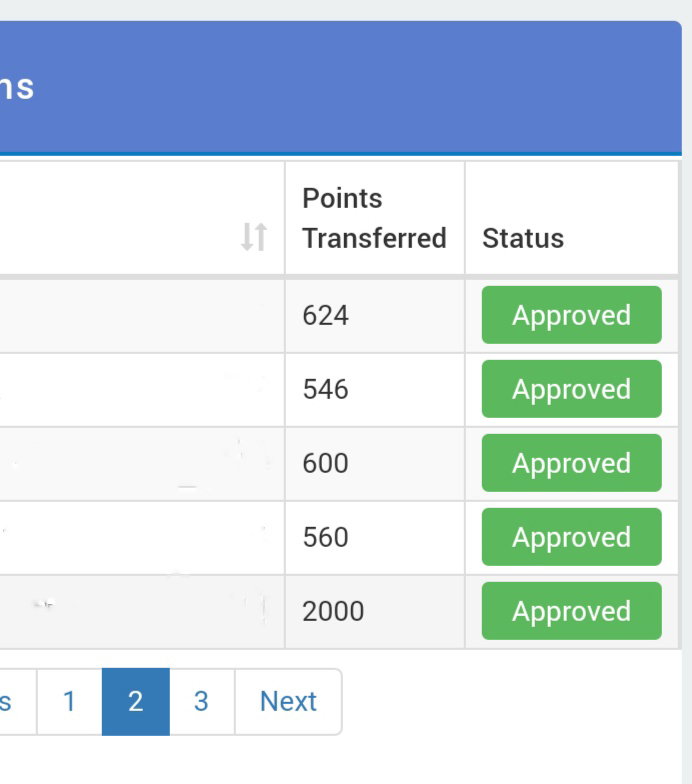692x784 pixels.
Task: Click the sortable column header with arrows
Action: [x=142, y=218]
